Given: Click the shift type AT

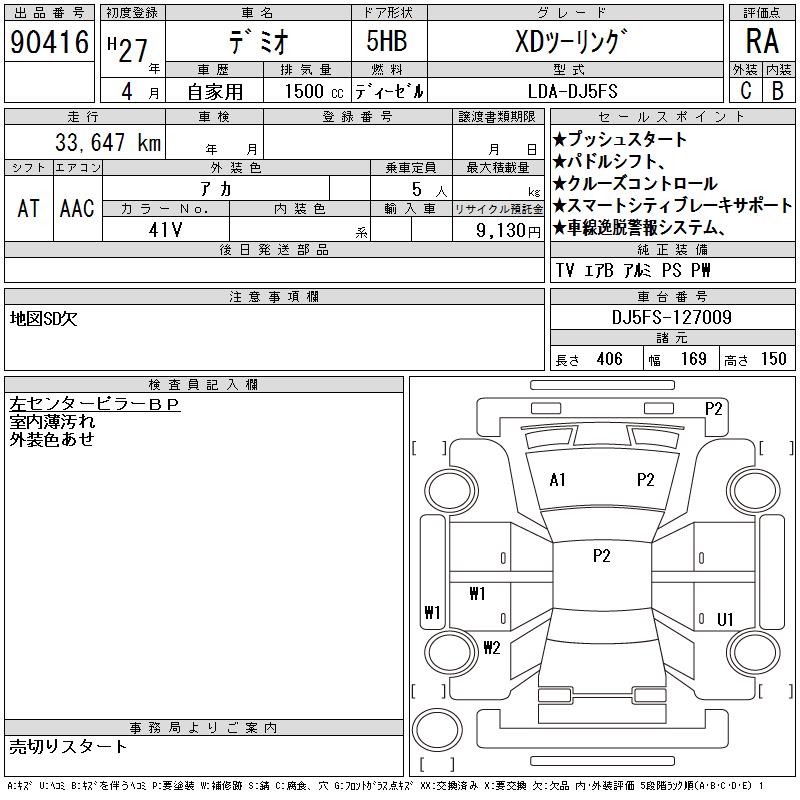Looking at the screenshot, I should click(29, 208).
